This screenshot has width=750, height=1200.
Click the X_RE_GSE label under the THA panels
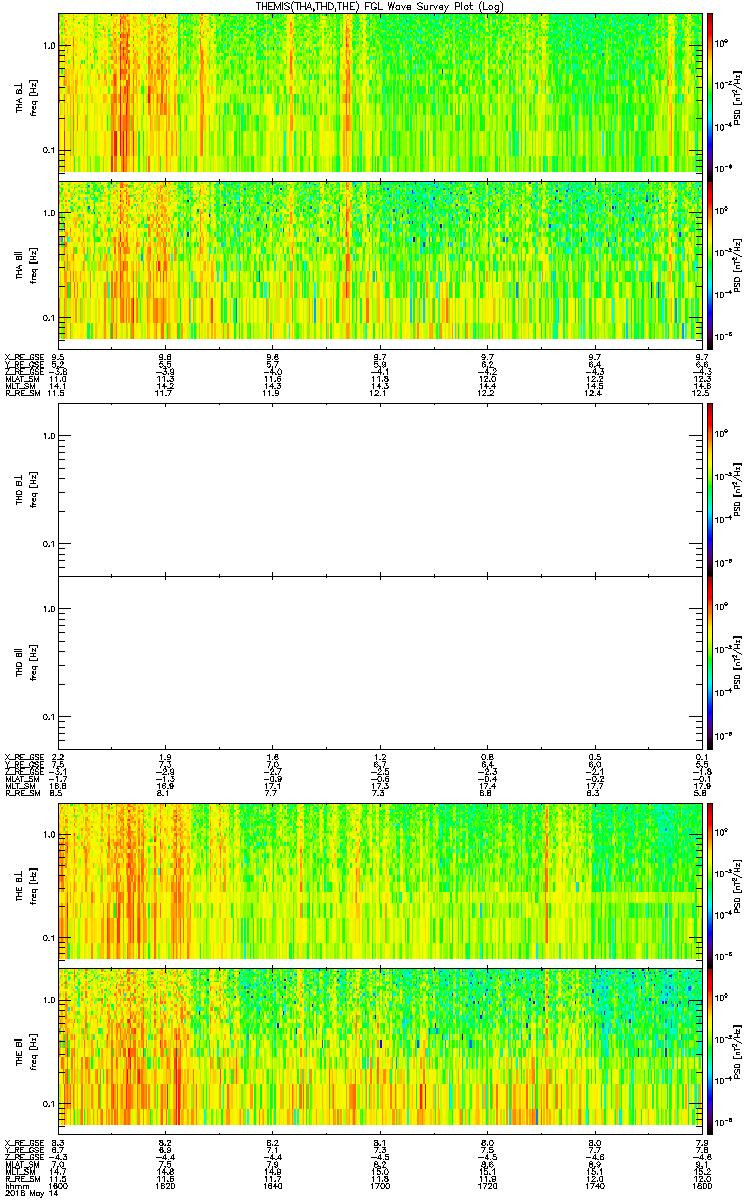pos(23,356)
